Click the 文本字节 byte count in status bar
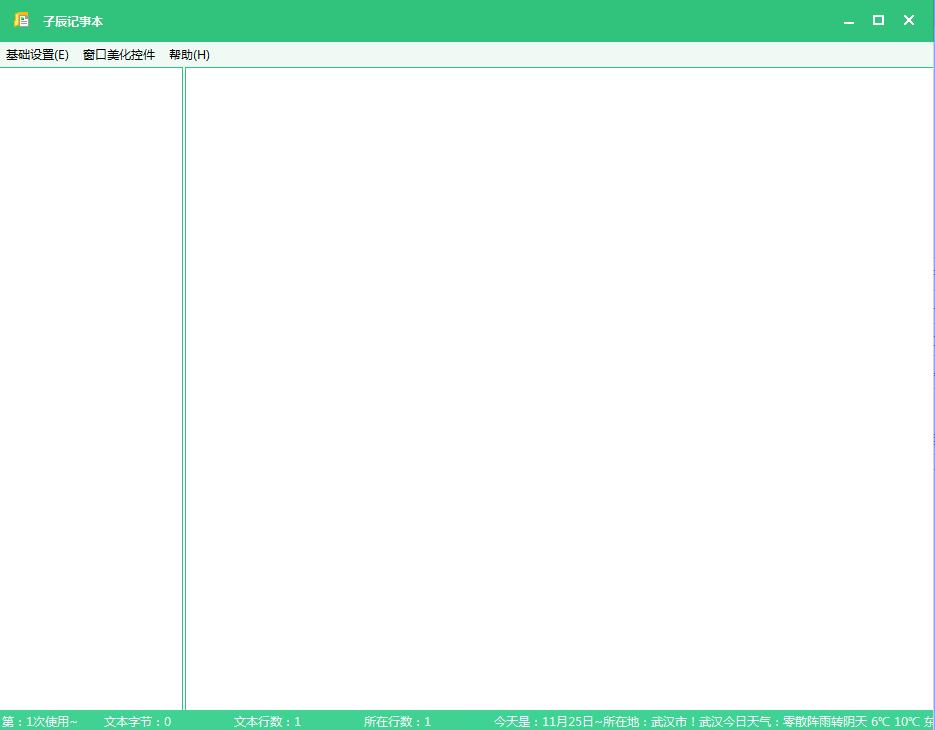Image resolution: width=935 pixels, height=730 pixels. pos(137,721)
